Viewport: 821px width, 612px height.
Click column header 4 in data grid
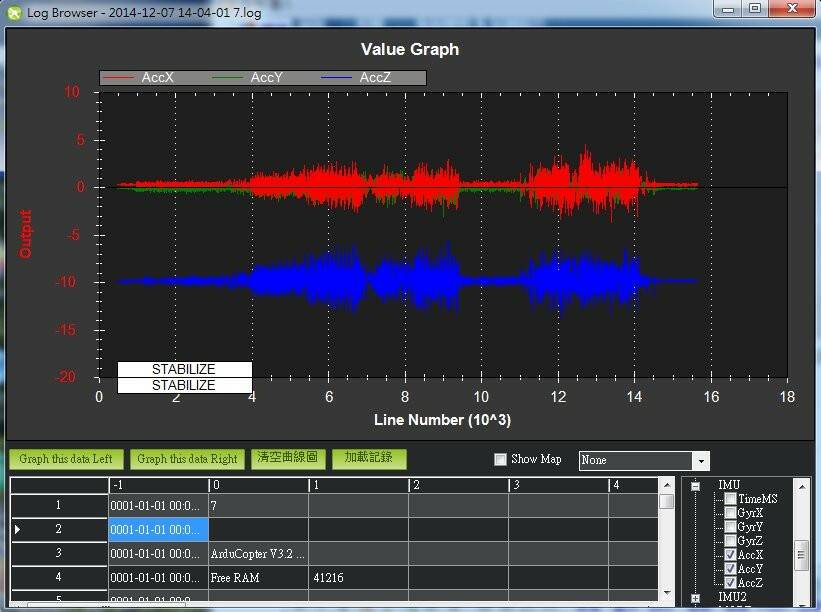pos(634,485)
